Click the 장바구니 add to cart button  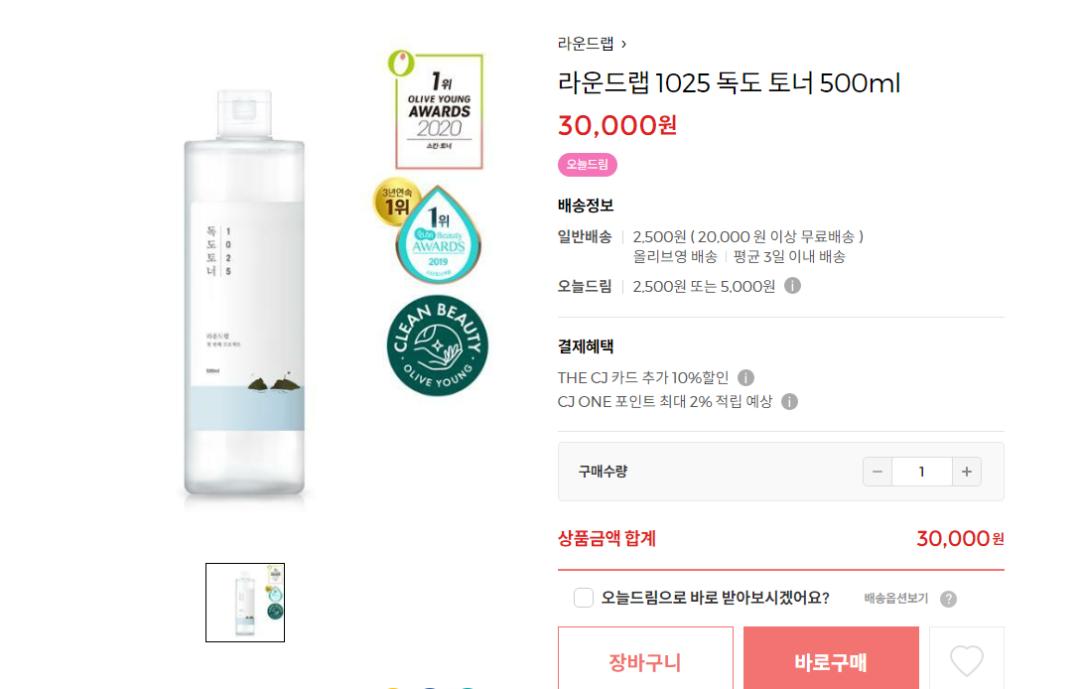[x=645, y=658]
